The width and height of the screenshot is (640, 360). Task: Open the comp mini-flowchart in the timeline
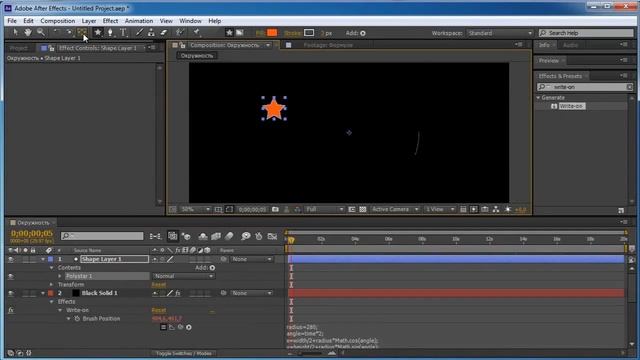[155, 236]
